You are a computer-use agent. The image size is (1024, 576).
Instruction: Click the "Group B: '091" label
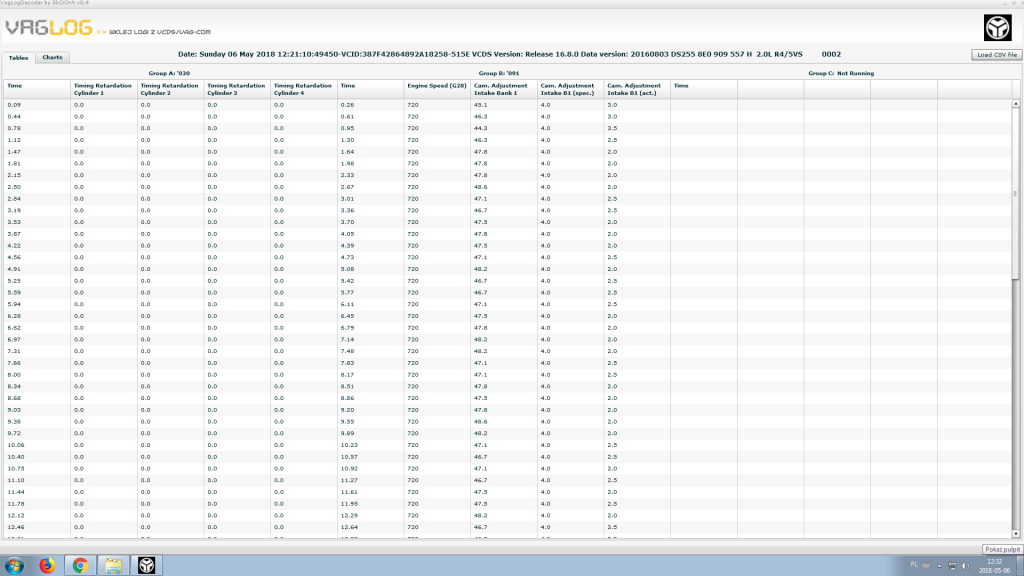pos(499,73)
